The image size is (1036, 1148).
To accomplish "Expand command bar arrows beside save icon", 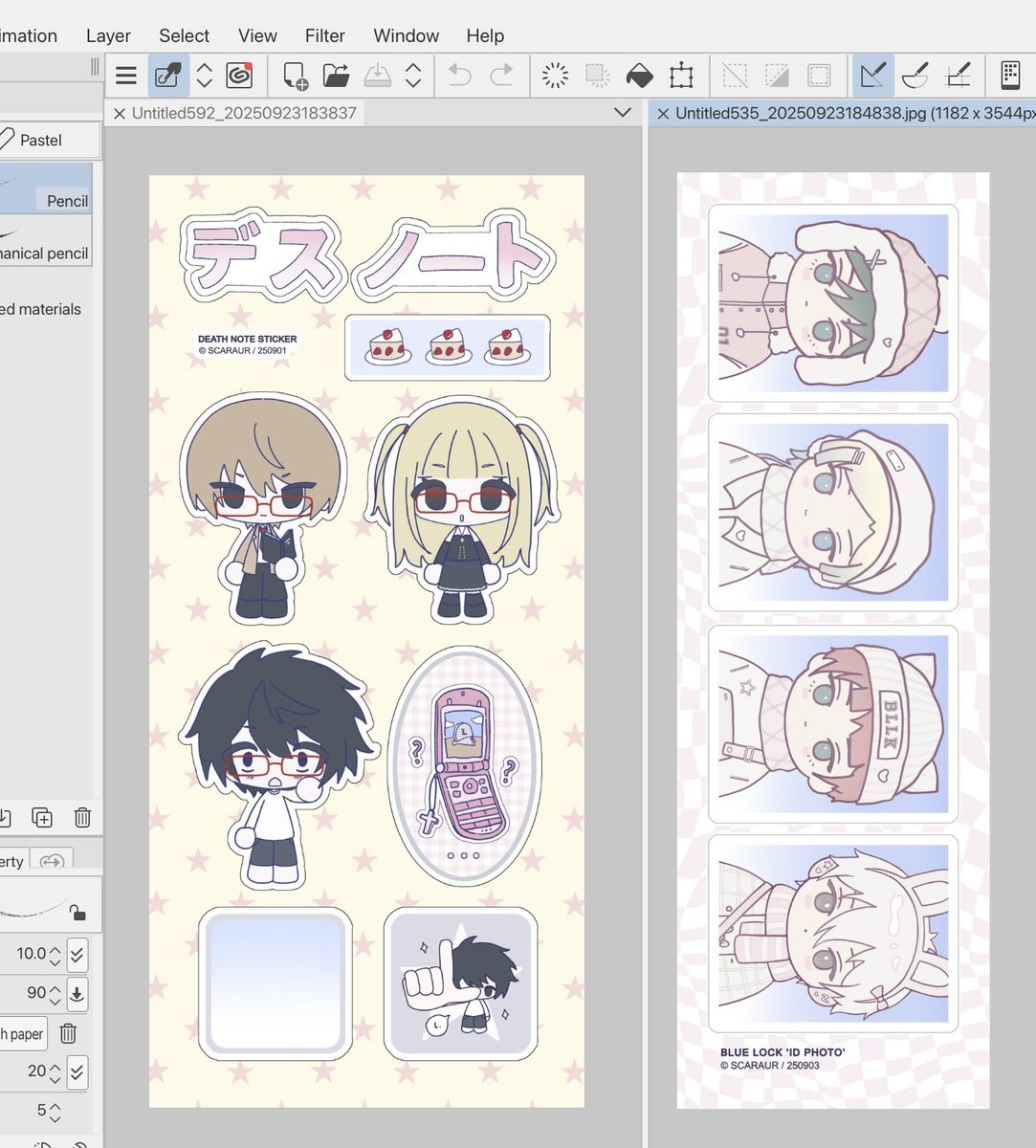I will click(413, 76).
